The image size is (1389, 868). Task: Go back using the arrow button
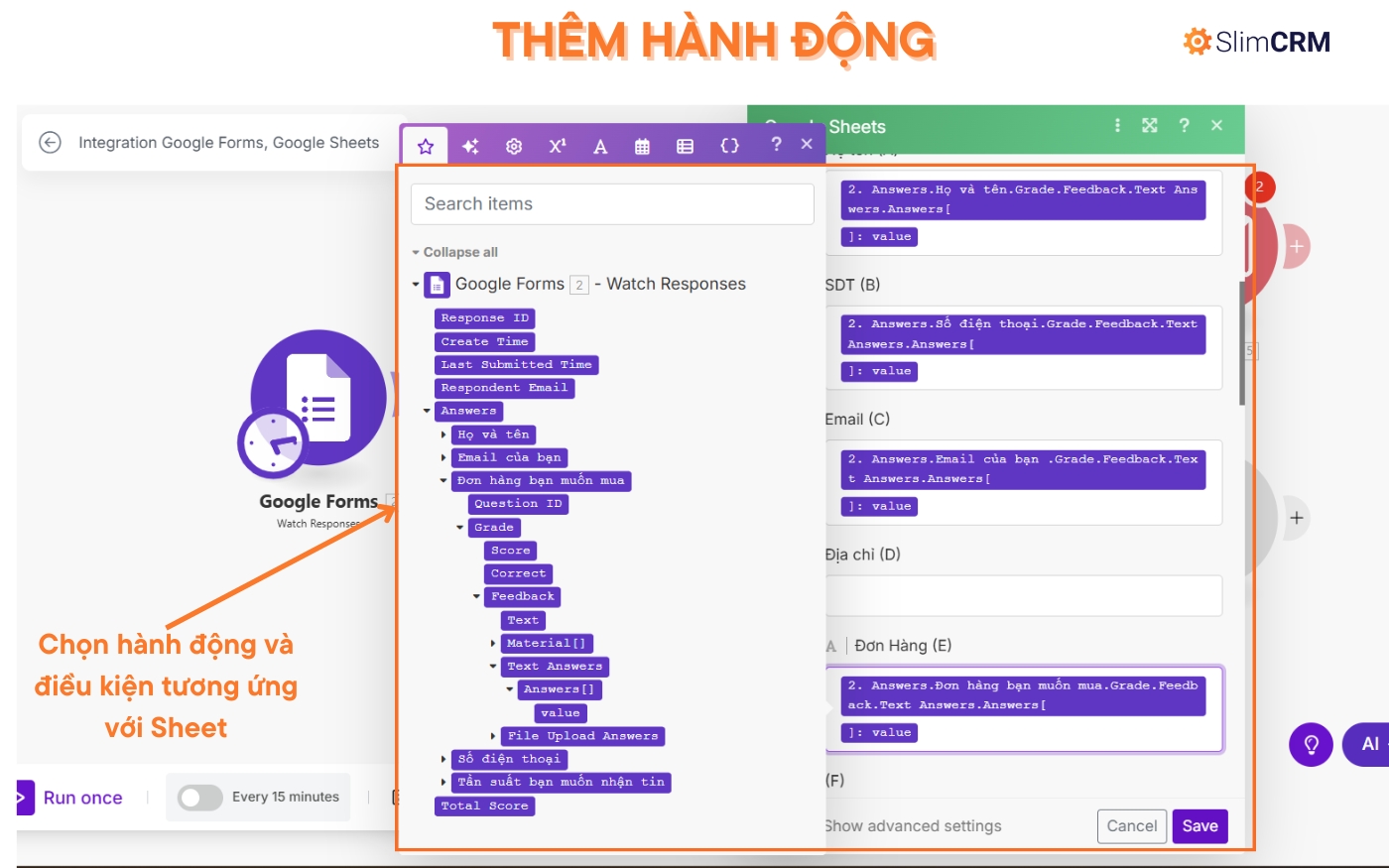tap(50, 142)
